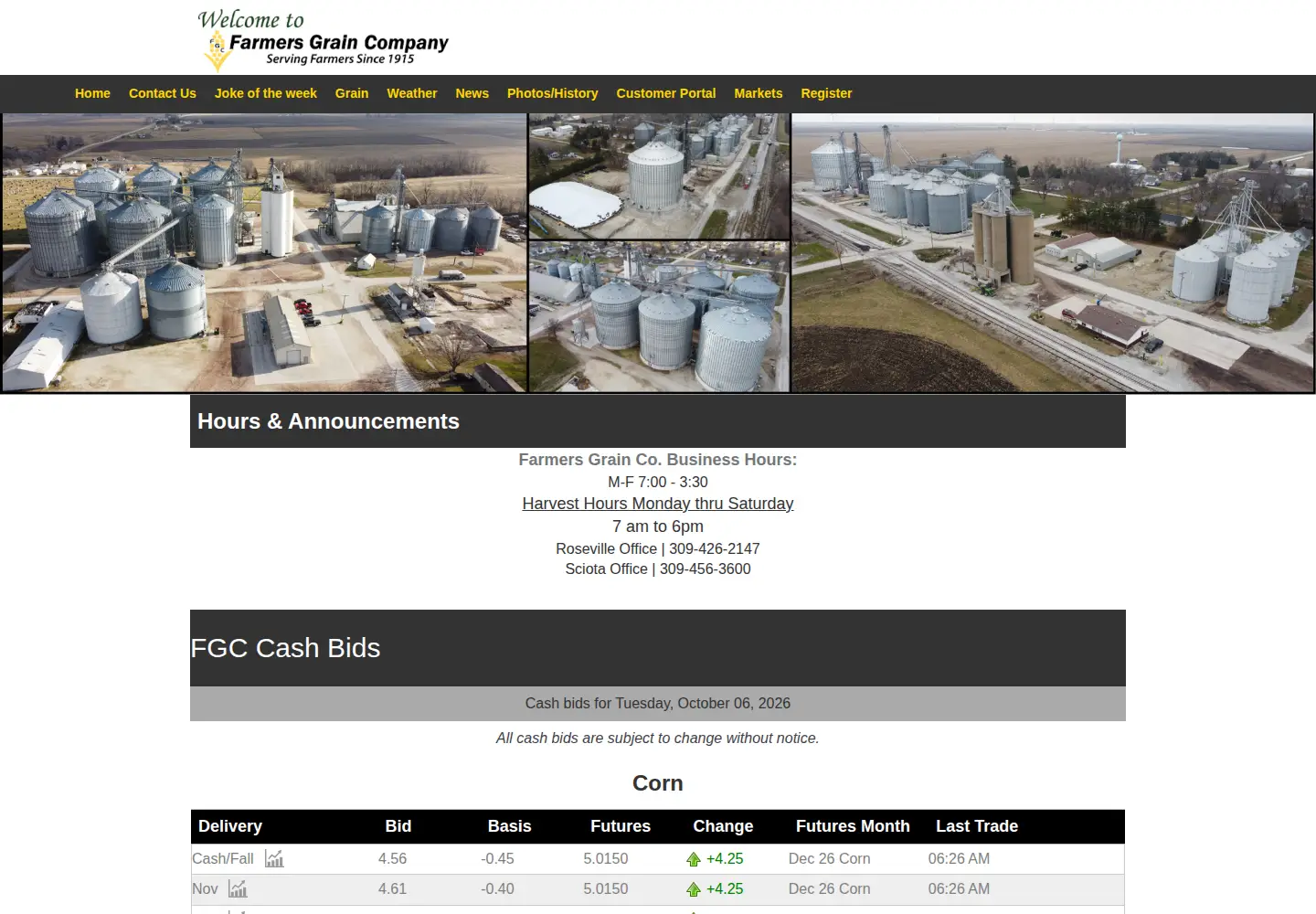Screen dimensions: 1316x914
Task: Click the 4.61 bid value
Action: pos(393,888)
